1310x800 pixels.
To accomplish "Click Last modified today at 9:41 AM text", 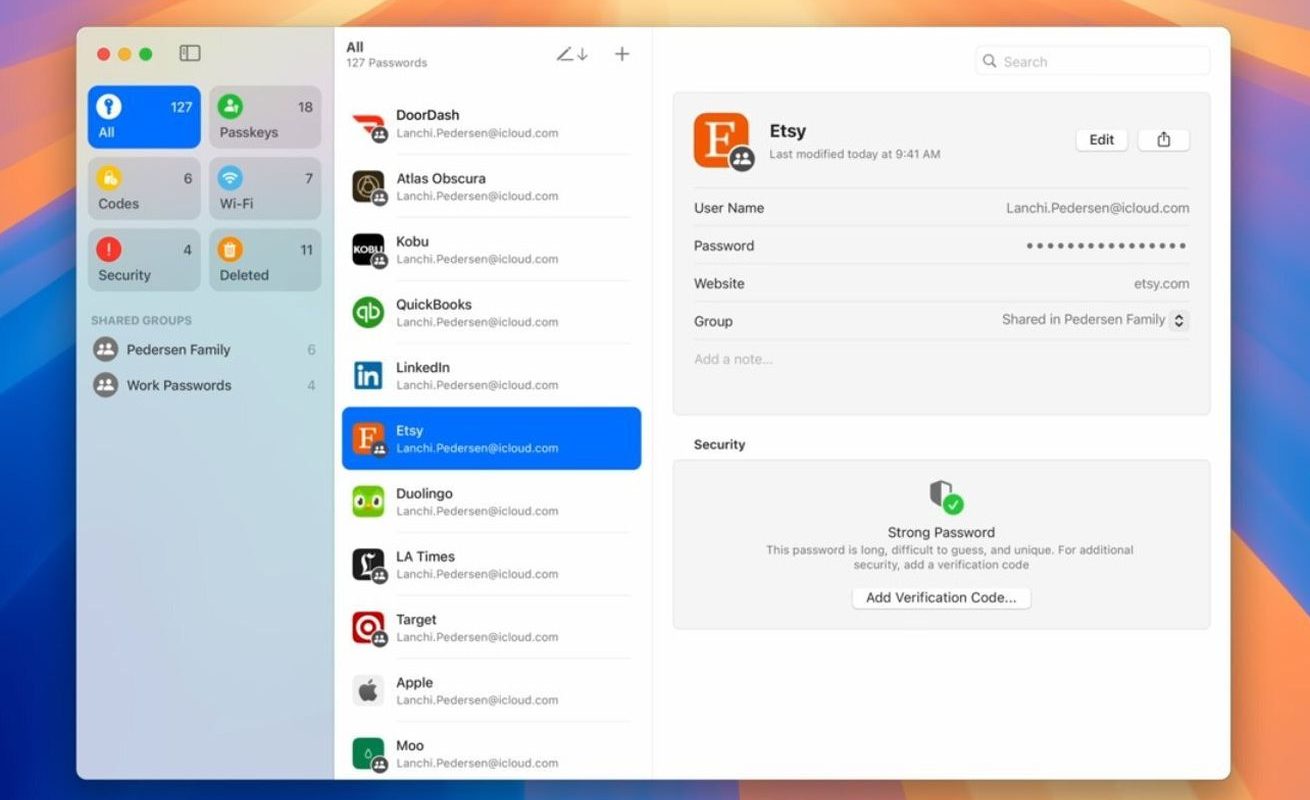I will pyautogui.click(x=855, y=154).
